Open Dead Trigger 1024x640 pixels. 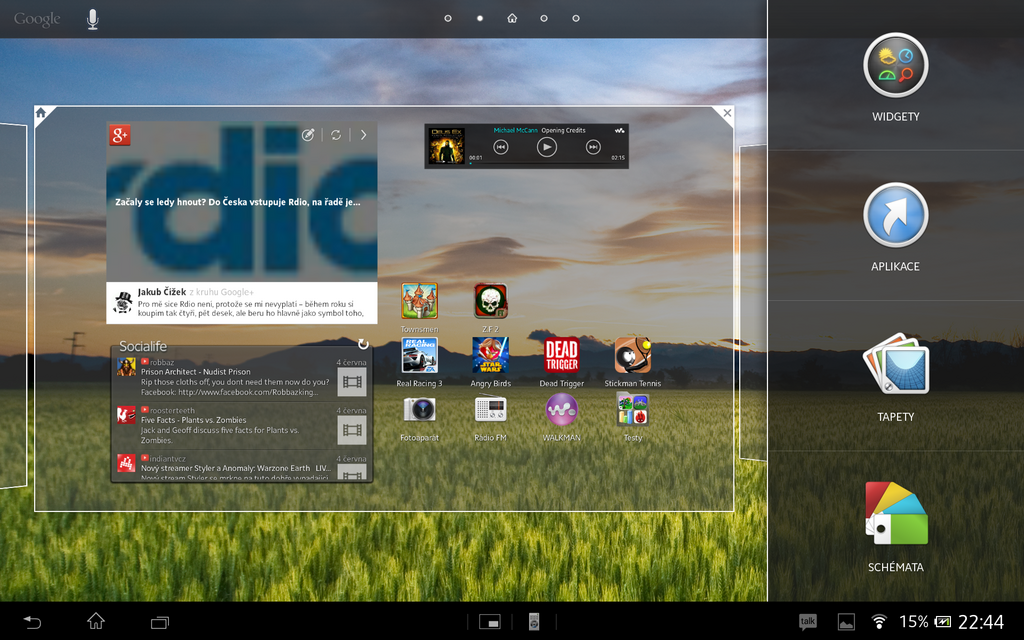coord(563,355)
